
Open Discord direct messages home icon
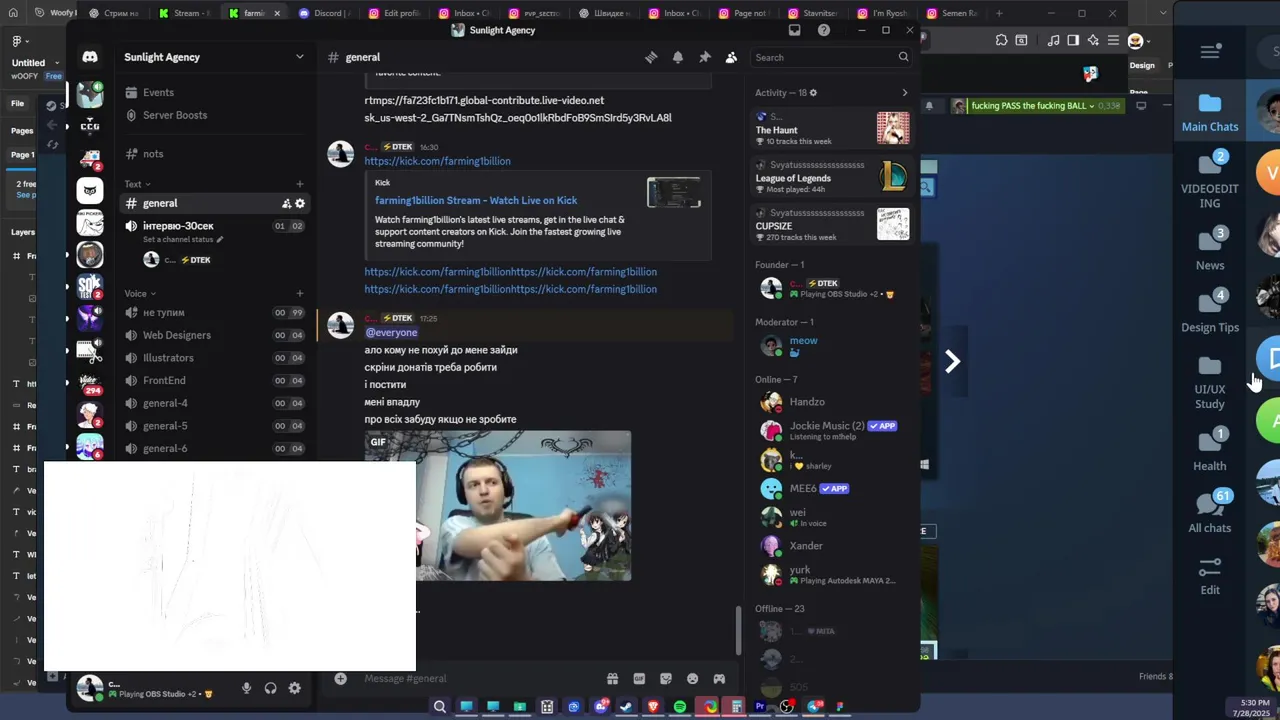pos(90,57)
